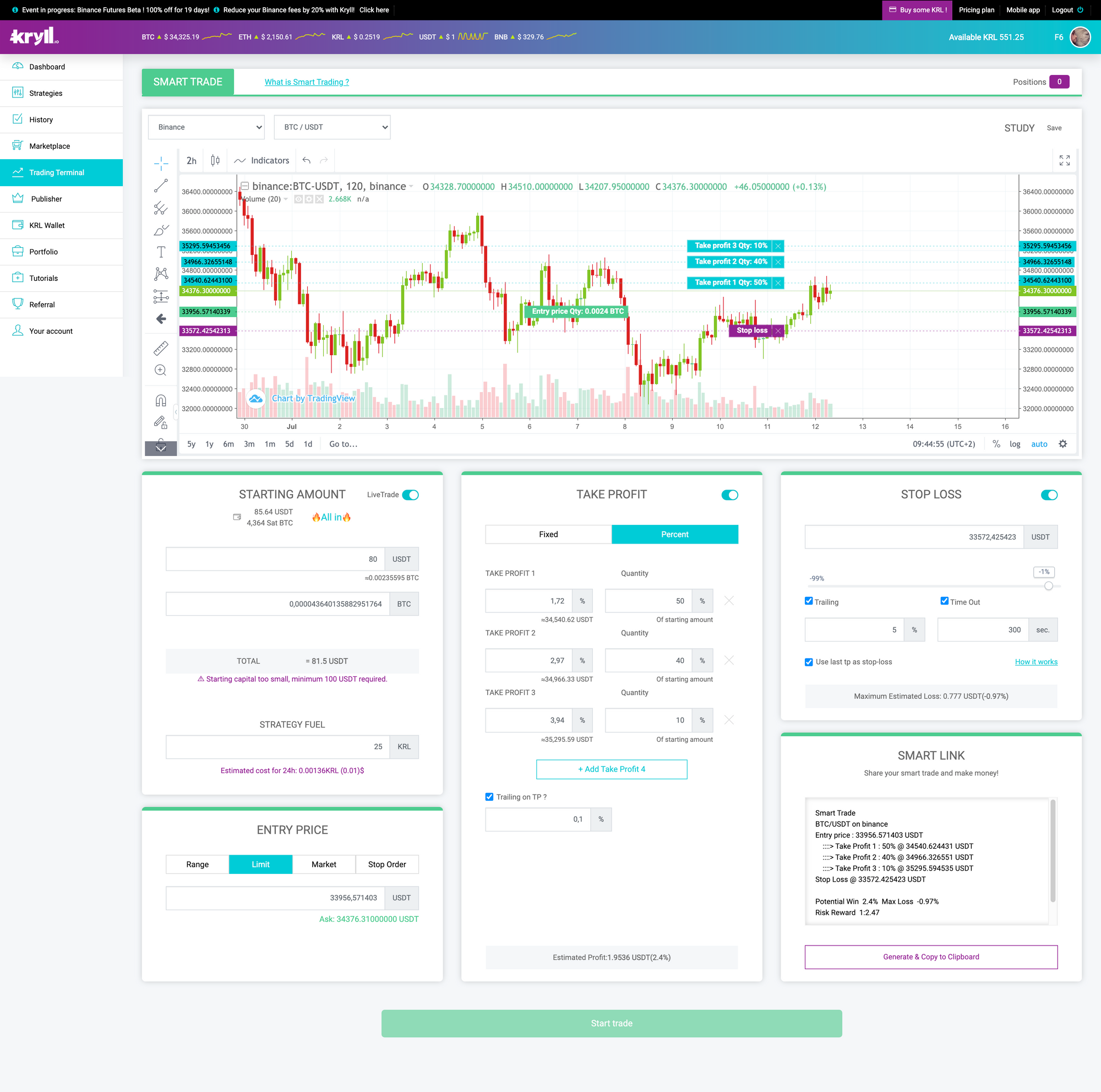This screenshot has height=1092, width=1101.
Task: Toggle the Take Profit switch
Action: click(x=729, y=495)
